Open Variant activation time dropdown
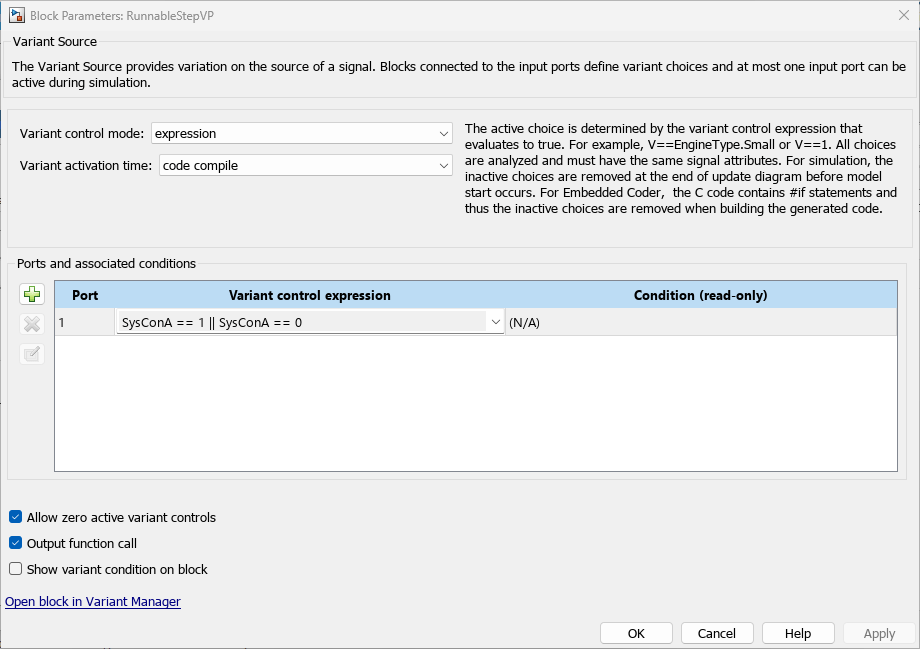This screenshot has width=920, height=649. [305, 166]
